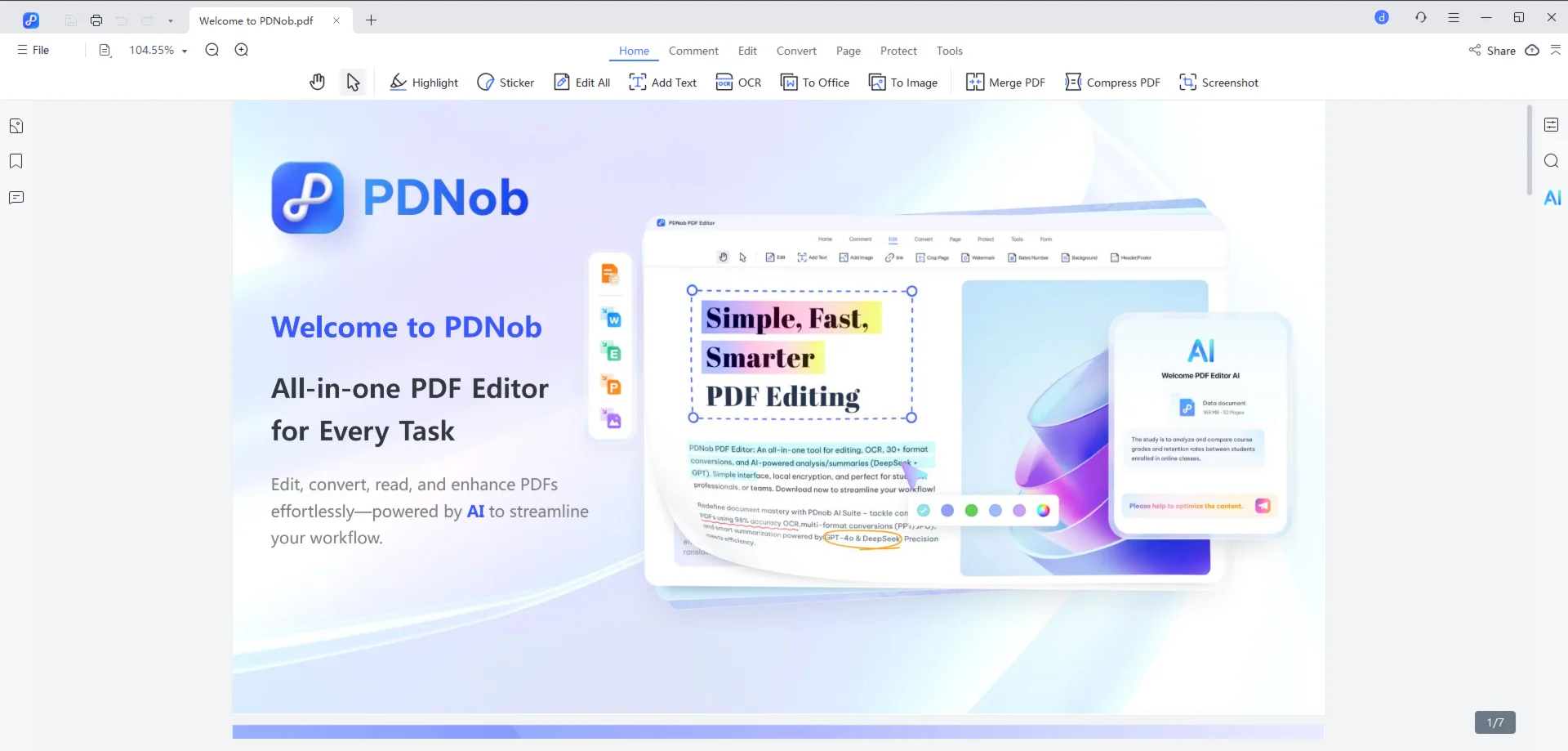Open the comments list panel
Image resolution: width=1568 pixels, height=751 pixels.
[x=16, y=198]
